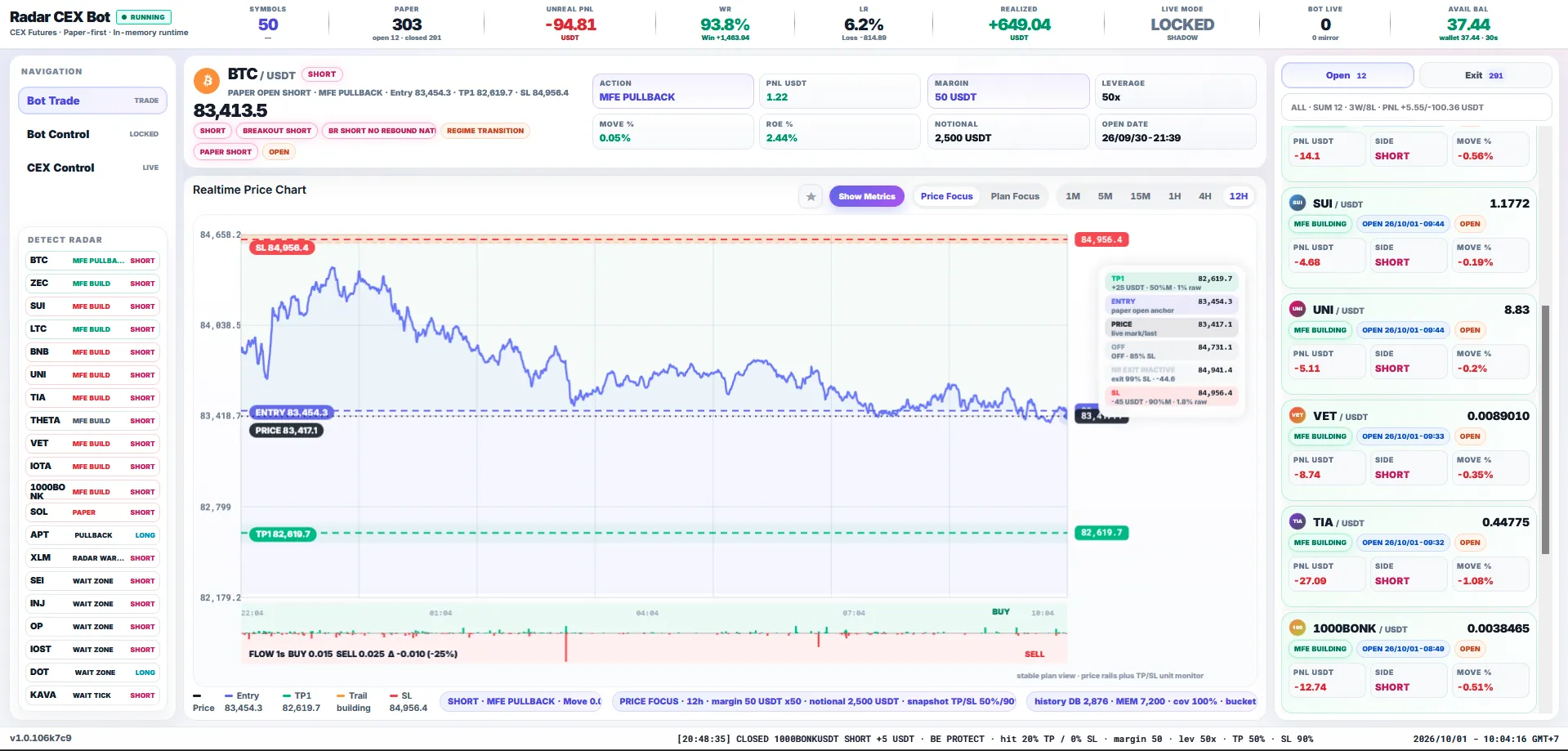This screenshot has width=1568, height=751.
Task: Click the orange Bitcoin logo icon
Action: [207, 81]
